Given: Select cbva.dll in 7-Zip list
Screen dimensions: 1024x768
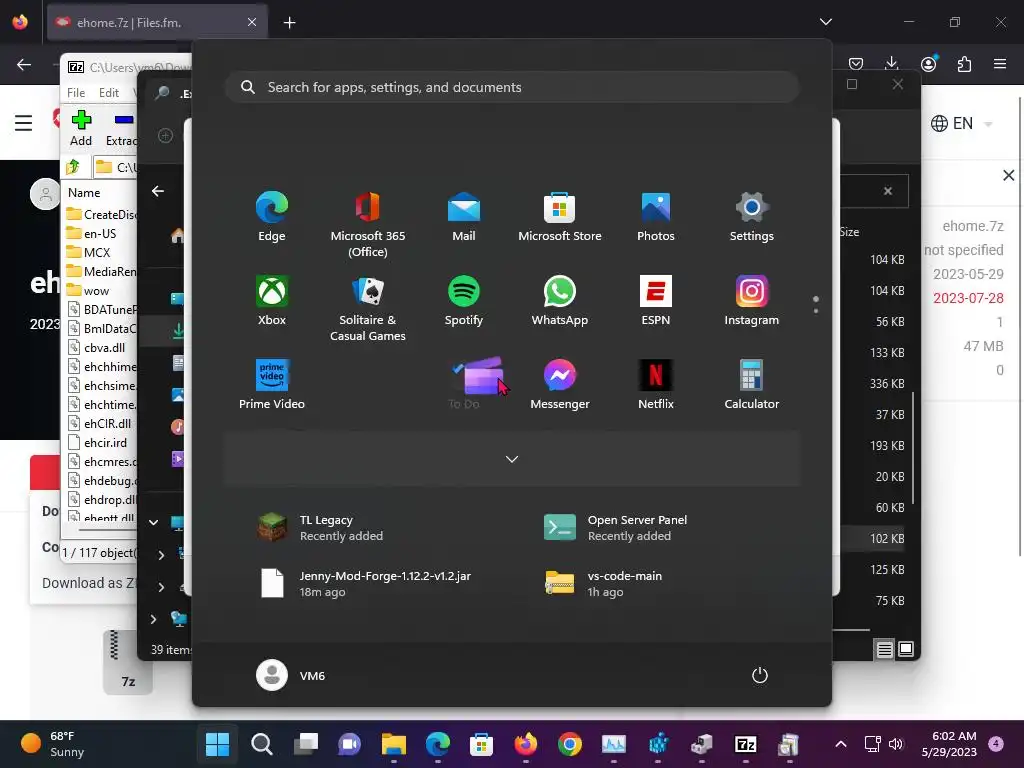Looking at the screenshot, I should click(104, 348).
